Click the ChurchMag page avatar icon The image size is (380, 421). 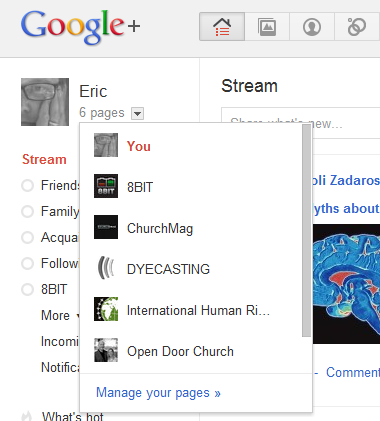106,227
